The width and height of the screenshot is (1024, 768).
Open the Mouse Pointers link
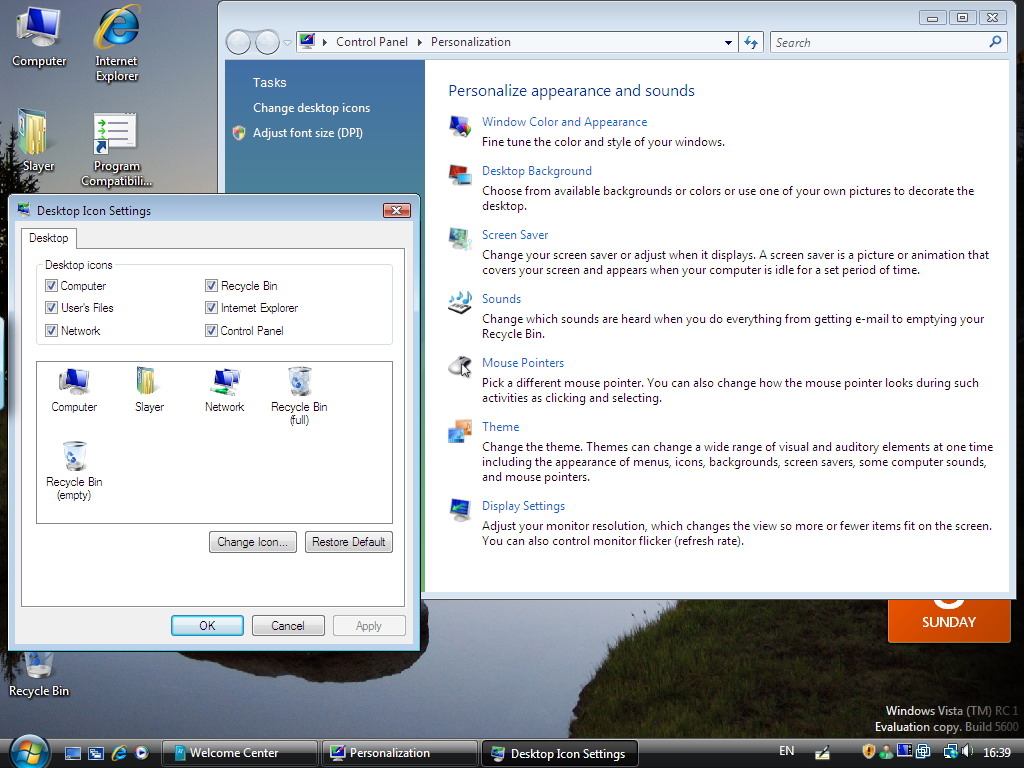(522, 362)
